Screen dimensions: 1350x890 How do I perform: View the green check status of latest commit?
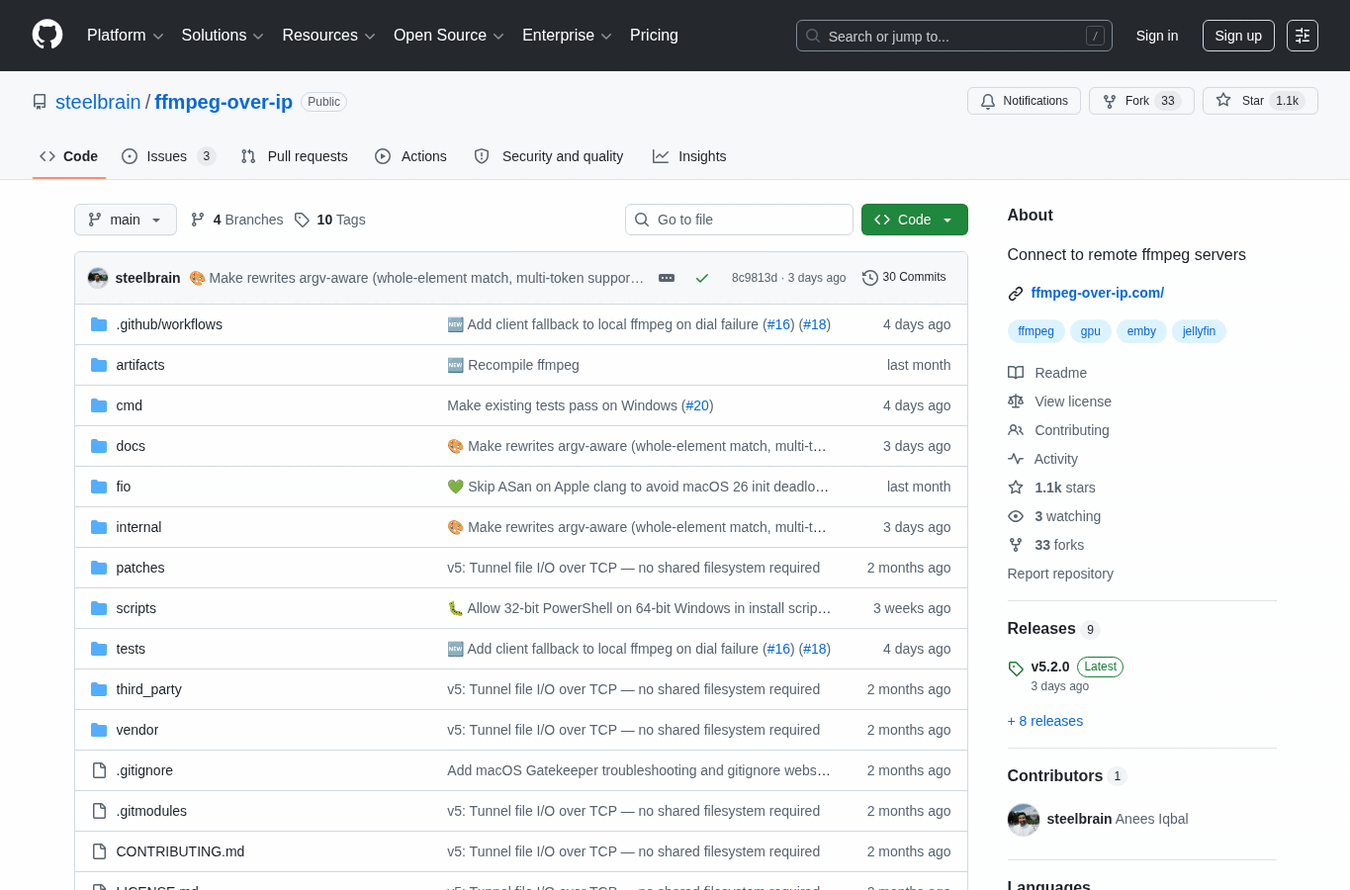click(702, 278)
